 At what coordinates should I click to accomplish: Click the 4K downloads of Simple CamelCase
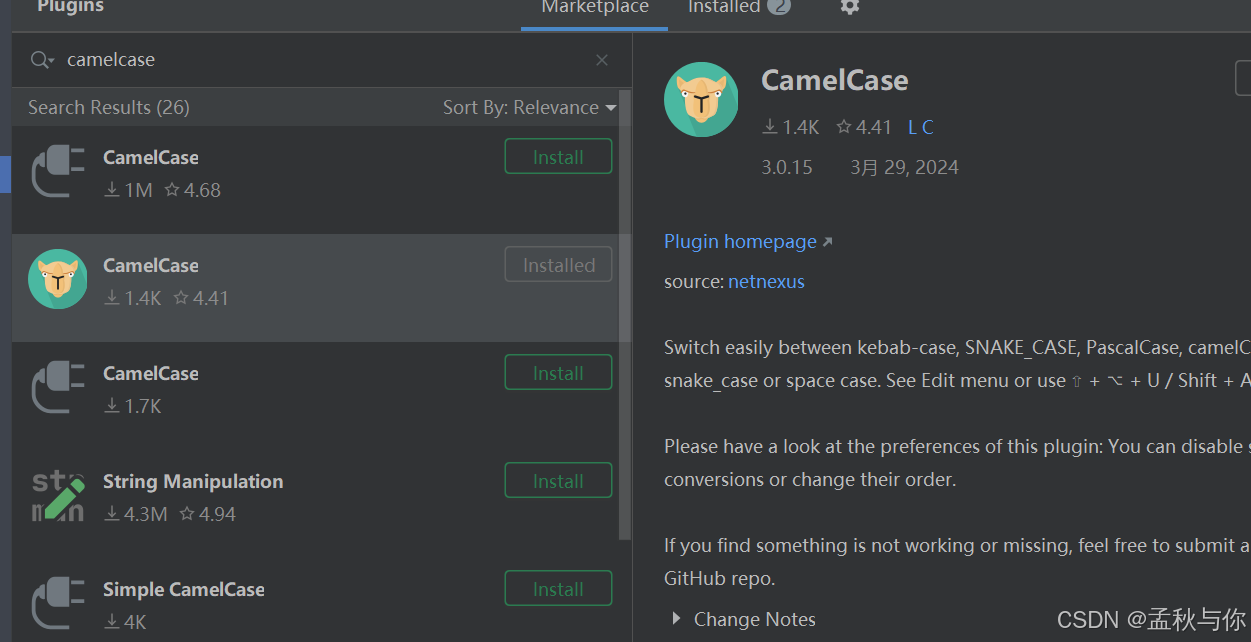tap(126, 622)
